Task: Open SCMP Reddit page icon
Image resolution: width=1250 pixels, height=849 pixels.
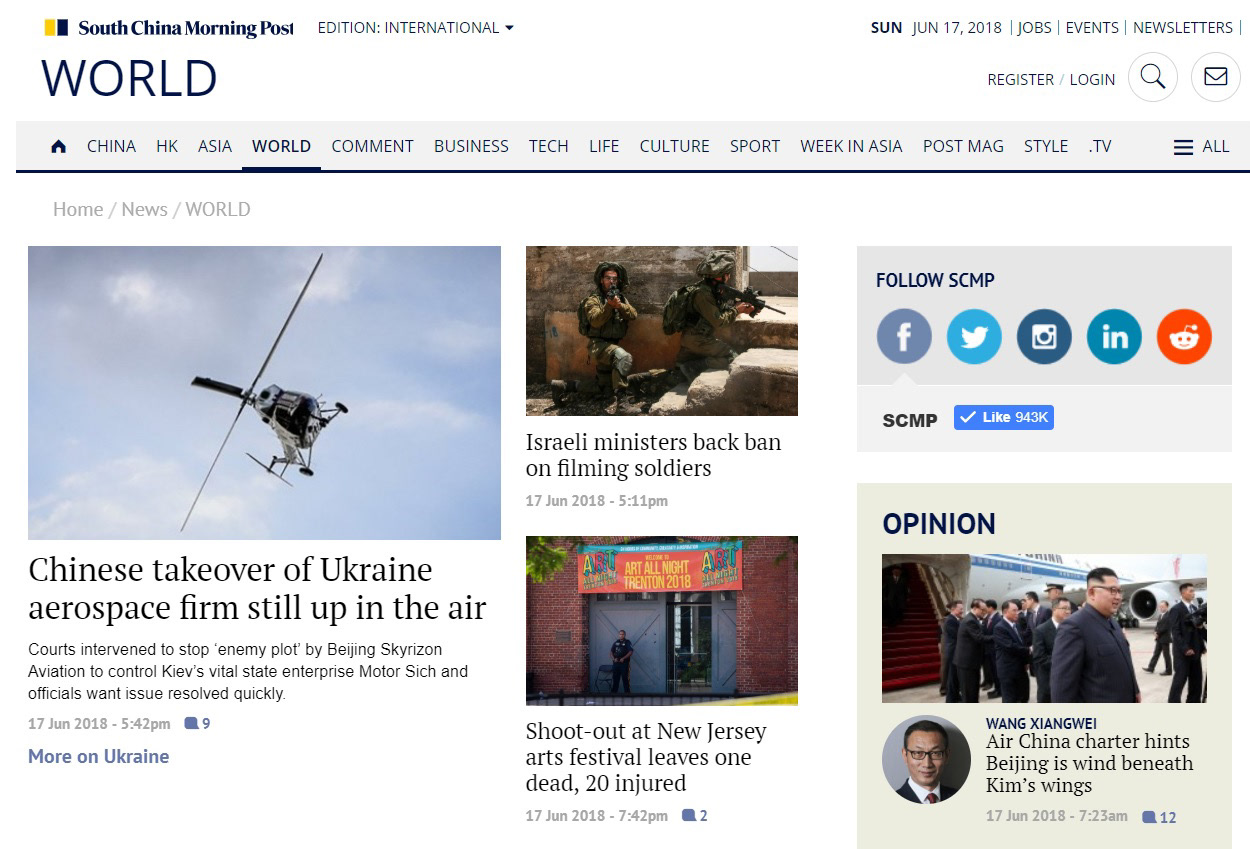Action: pos(1184,336)
